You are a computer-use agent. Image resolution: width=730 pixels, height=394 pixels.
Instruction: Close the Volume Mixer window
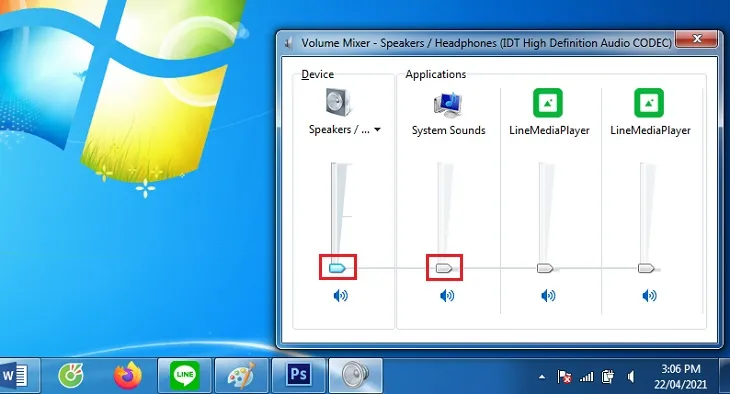tap(696, 39)
